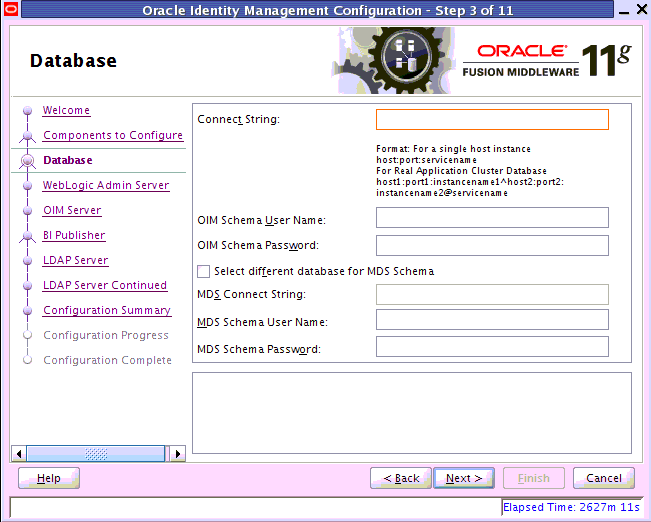This screenshot has height=522, width=651.
Task: Open the Components to Configure step
Action: point(113,135)
